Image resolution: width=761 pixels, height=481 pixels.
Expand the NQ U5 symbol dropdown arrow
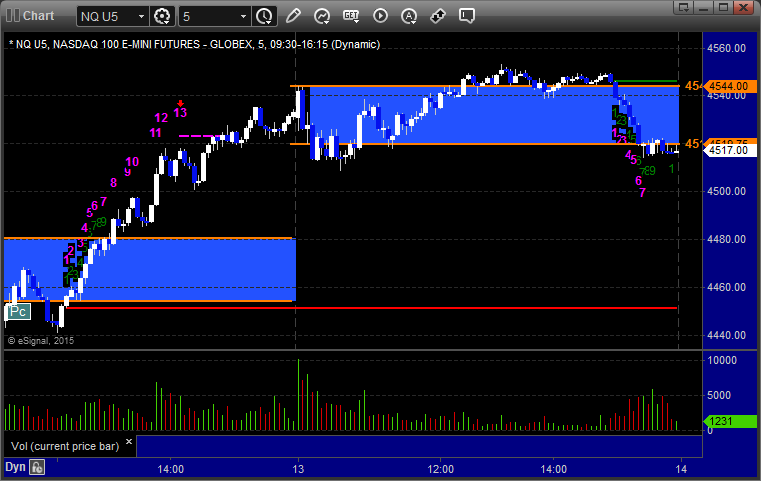141,17
